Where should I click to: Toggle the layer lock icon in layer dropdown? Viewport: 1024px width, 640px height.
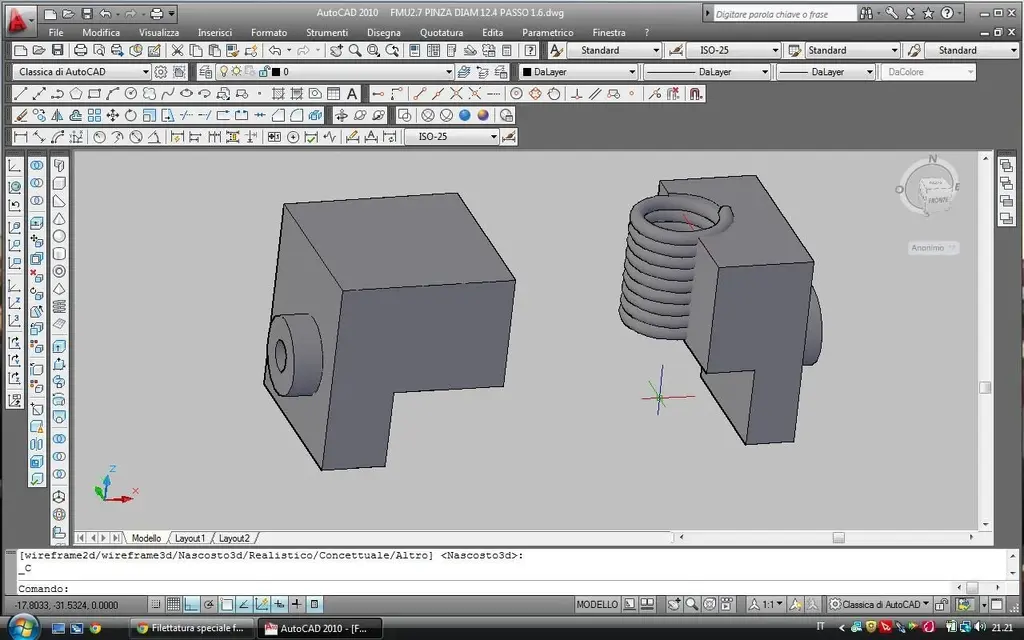[x=264, y=72]
